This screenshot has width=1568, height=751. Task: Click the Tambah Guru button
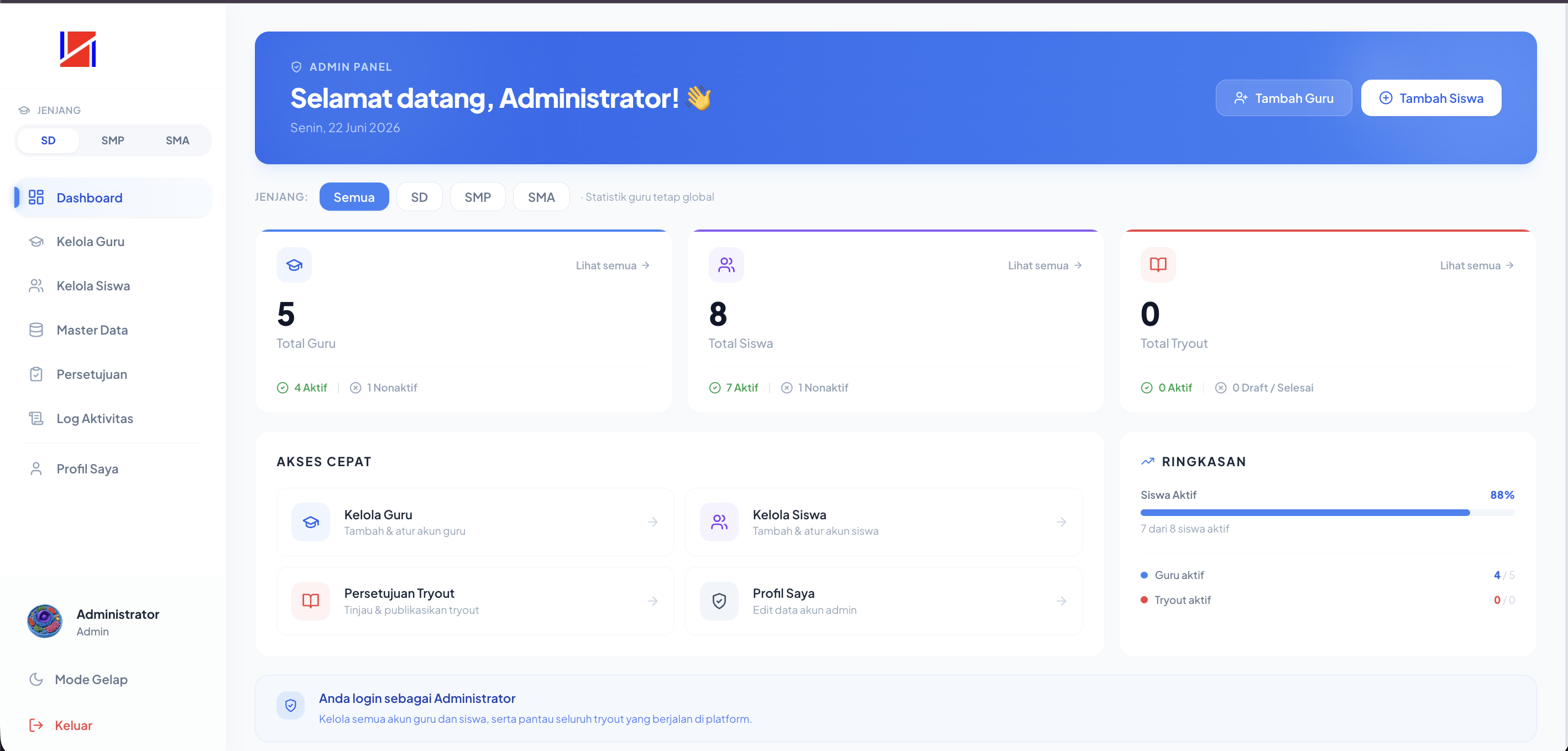tap(1284, 98)
